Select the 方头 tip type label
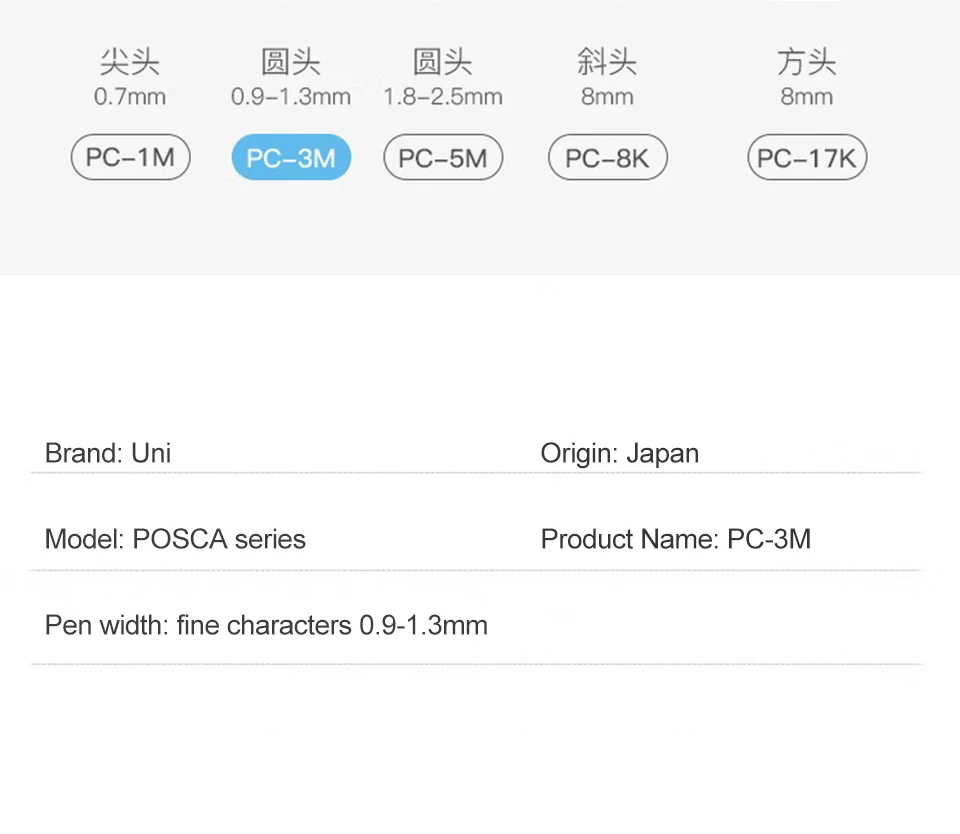This screenshot has height=834, width=960. tap(807, 63)
